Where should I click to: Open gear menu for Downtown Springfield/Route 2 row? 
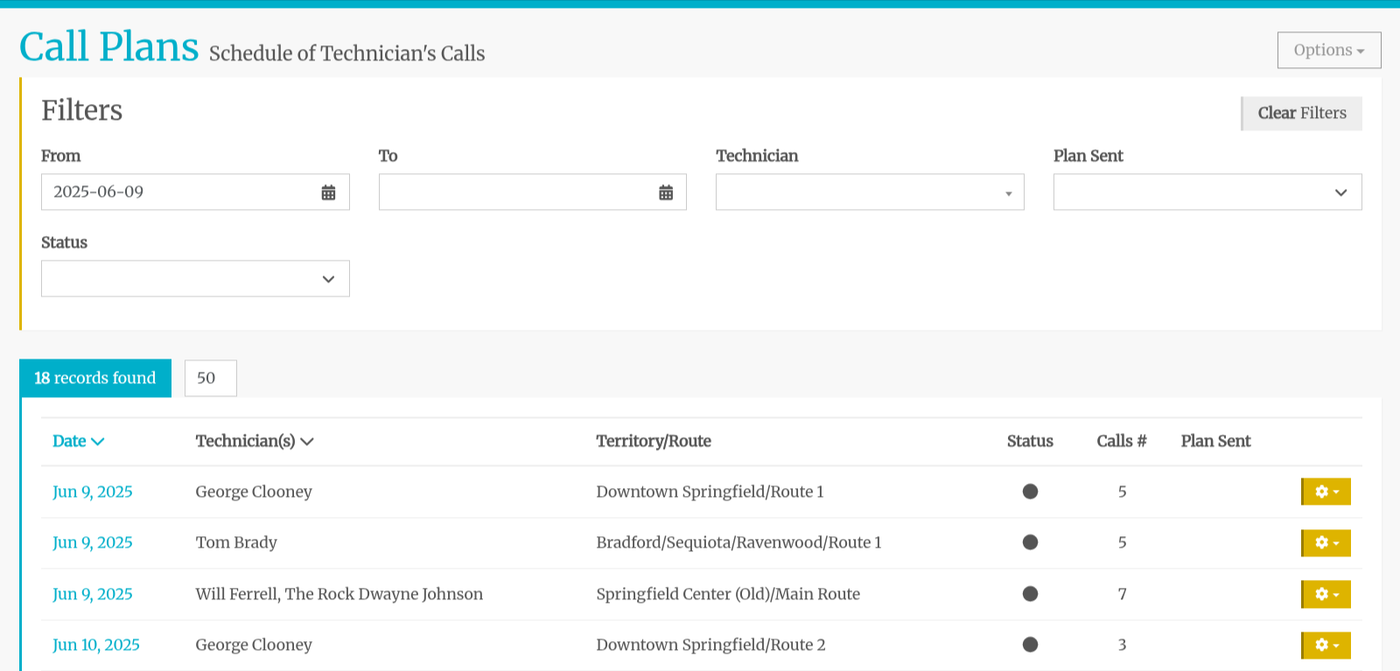click(1325, 645)
